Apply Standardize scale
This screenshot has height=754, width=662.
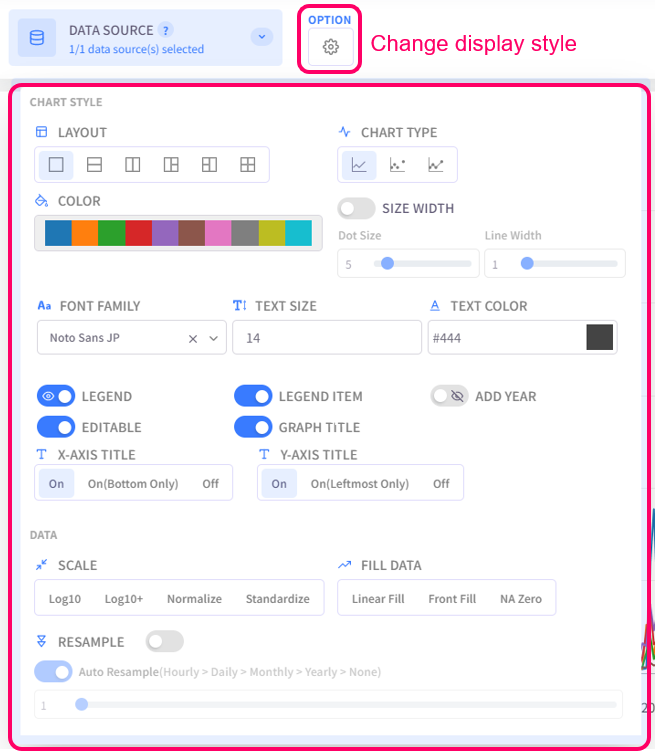(277, 599)
